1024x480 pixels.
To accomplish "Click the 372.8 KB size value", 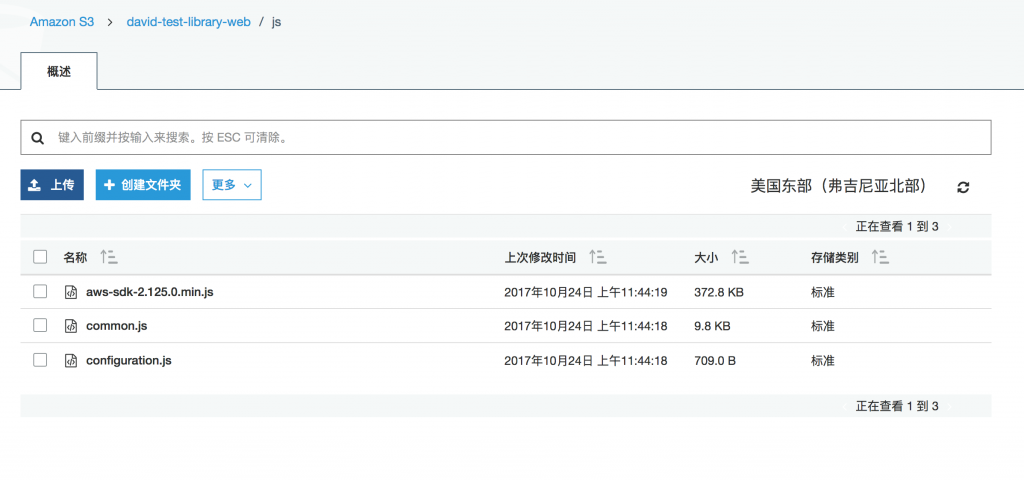I will tap(719, 292).
